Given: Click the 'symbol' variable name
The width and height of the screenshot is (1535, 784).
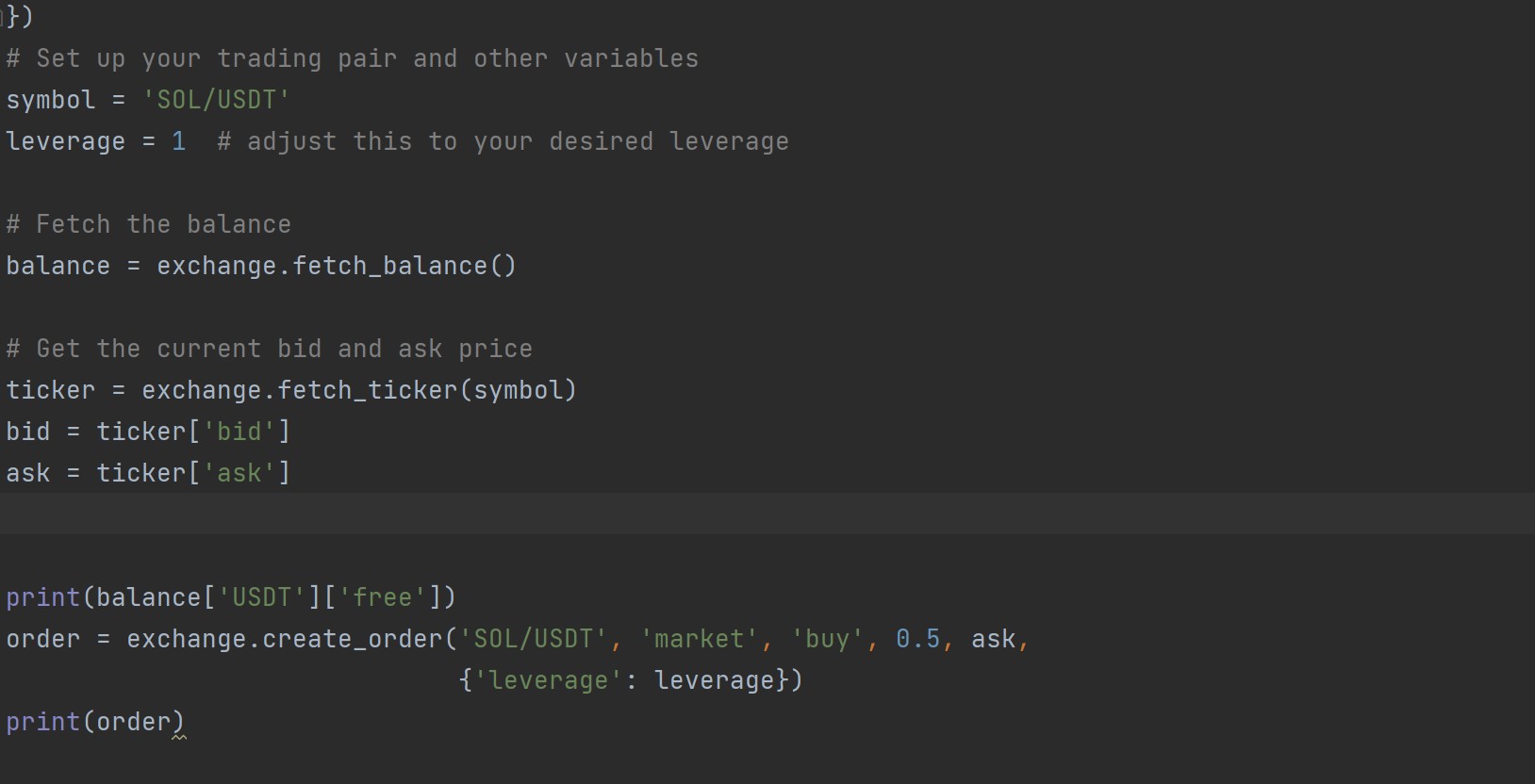Looking at the screenshot, I should click(x=51, y=100).
